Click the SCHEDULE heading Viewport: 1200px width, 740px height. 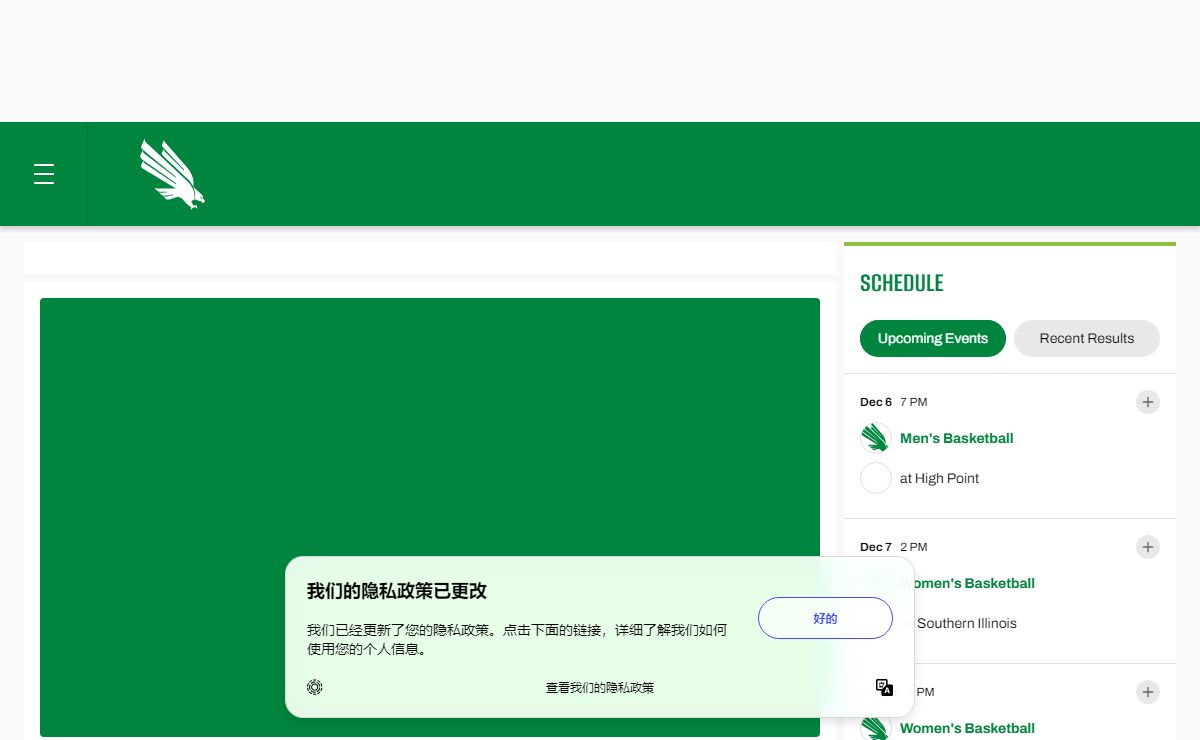pos(902,283)
